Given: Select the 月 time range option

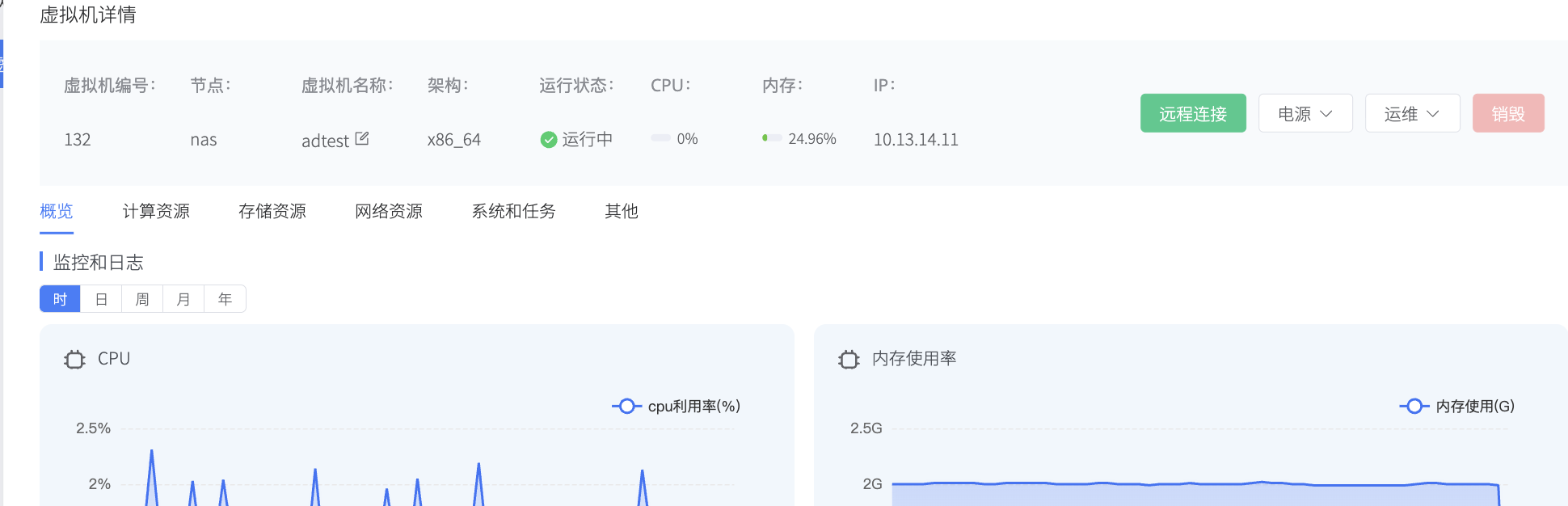Looking at the screenshot, I should [183, 299].
